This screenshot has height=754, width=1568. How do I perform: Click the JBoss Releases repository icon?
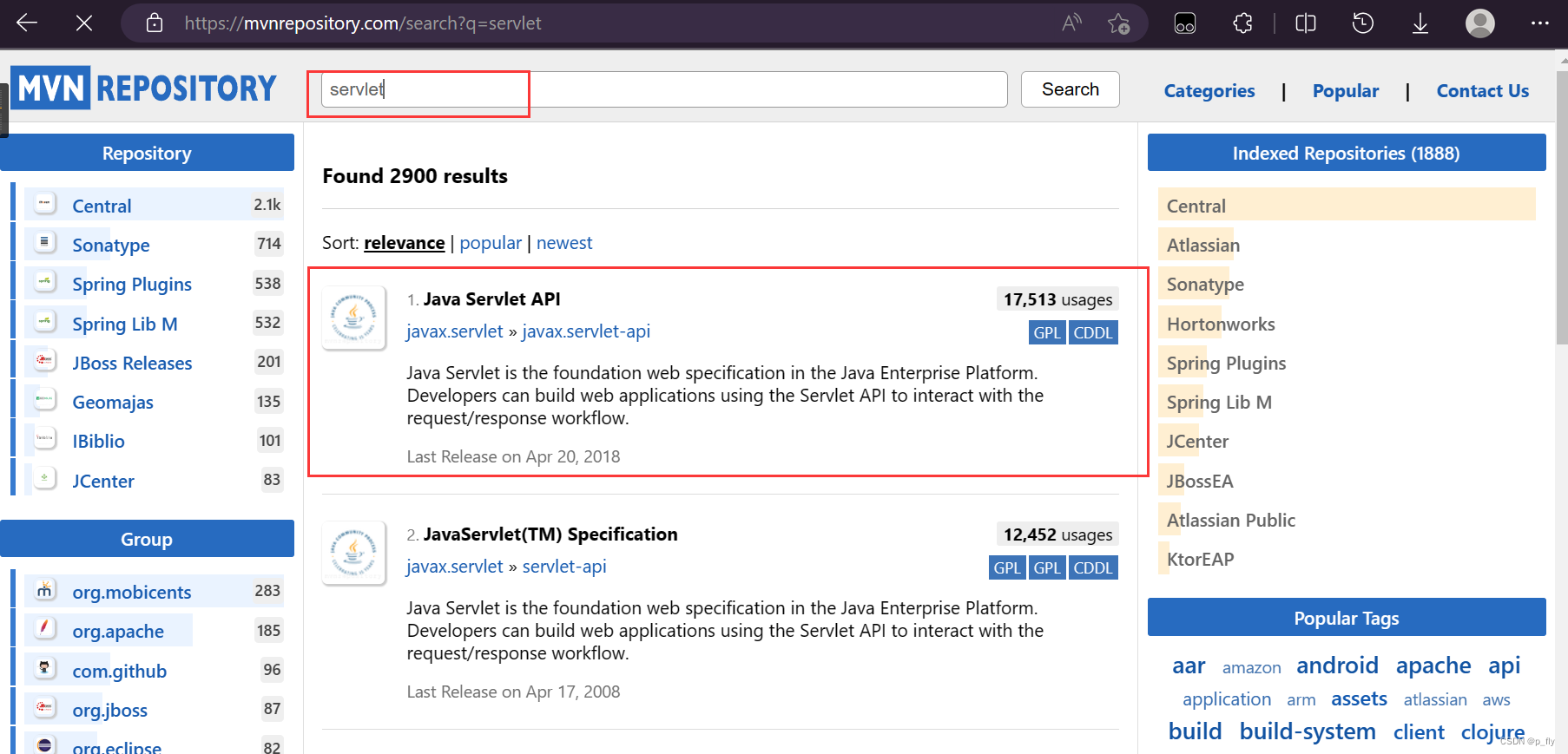pos(44,360)
